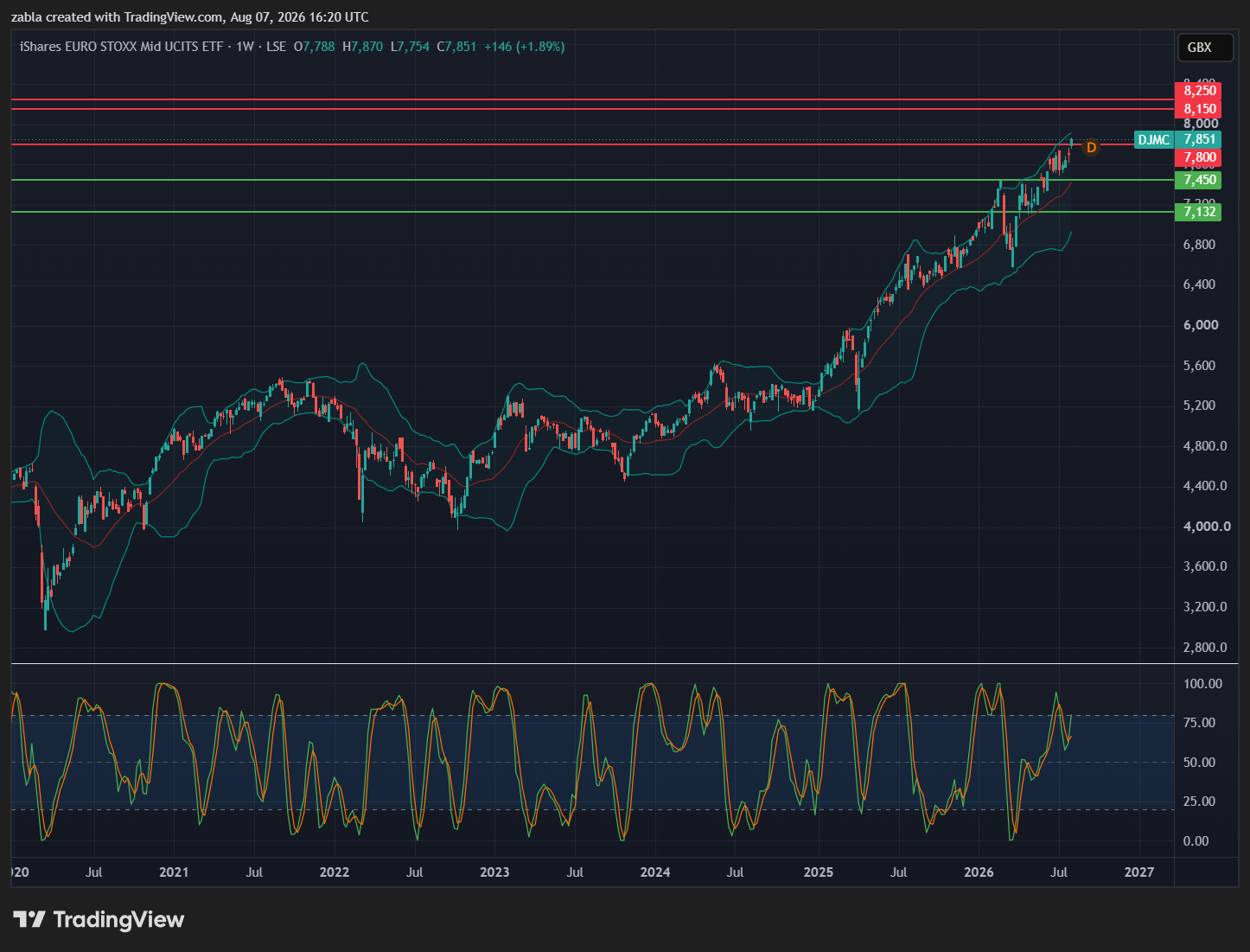
Task: Click the 4,400.0 price axis label
Action: pyautogui.click(x=1205, y=486)
